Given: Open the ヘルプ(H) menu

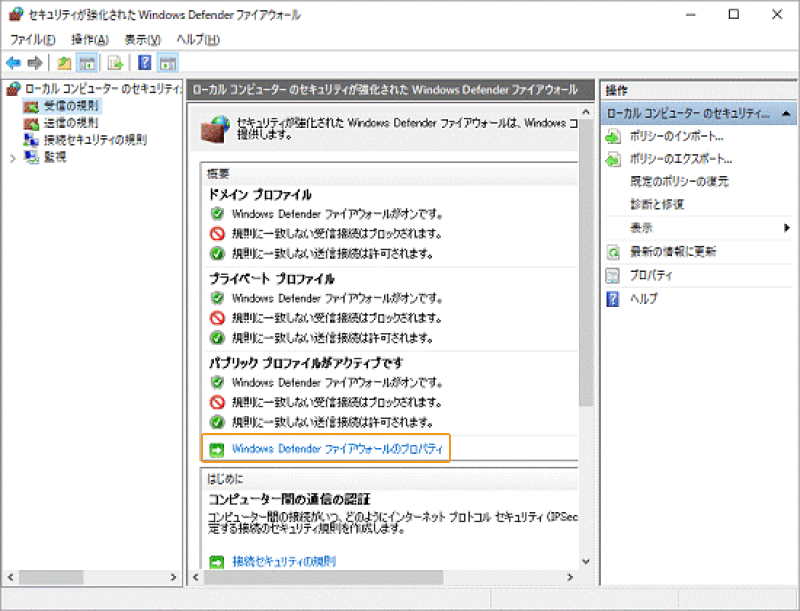Looking at the screenshot, I should point(198,40).
